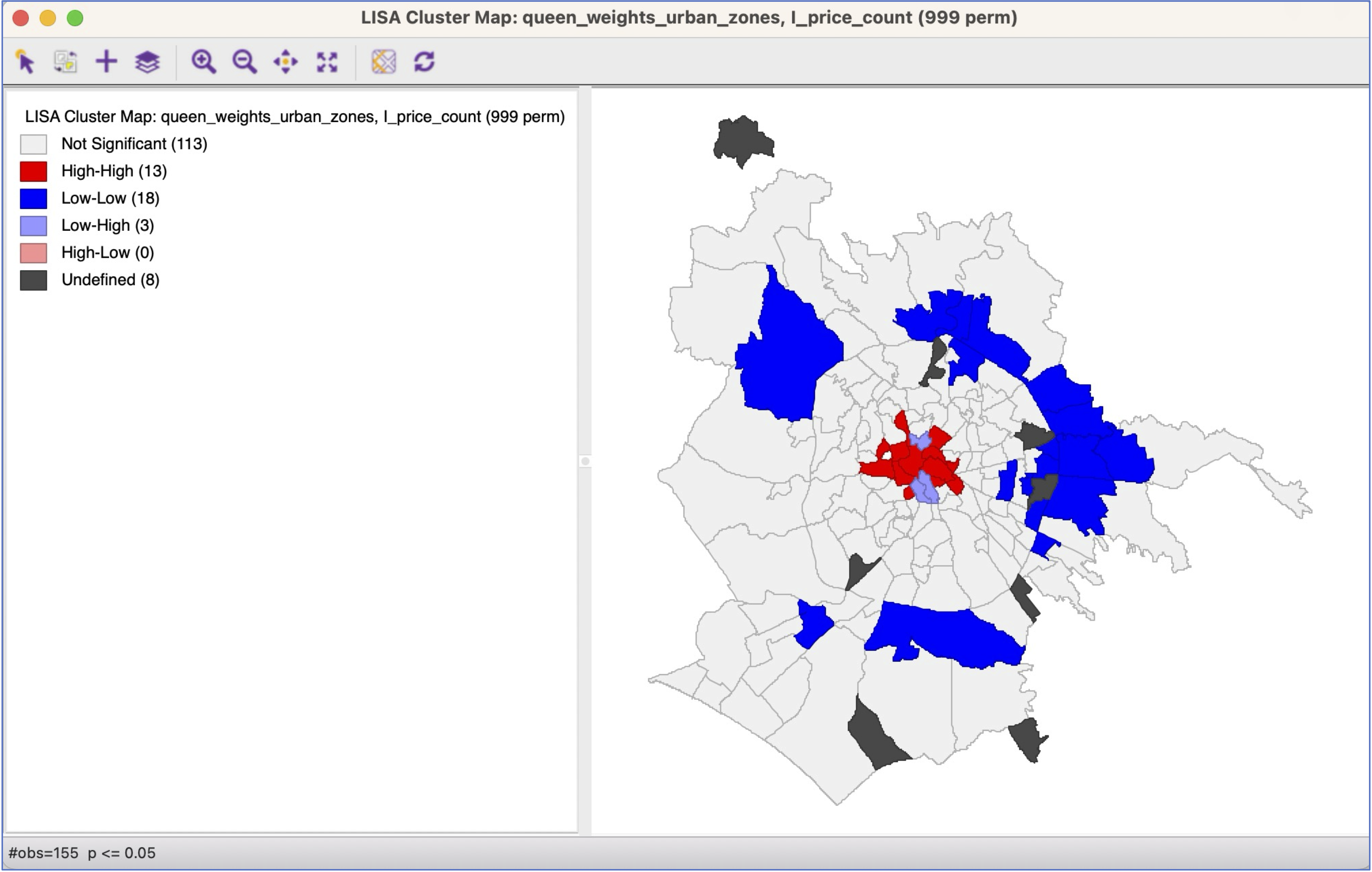Activate the Select arrow tool
Screen dimensions: 1372x872
coord(25,62)
